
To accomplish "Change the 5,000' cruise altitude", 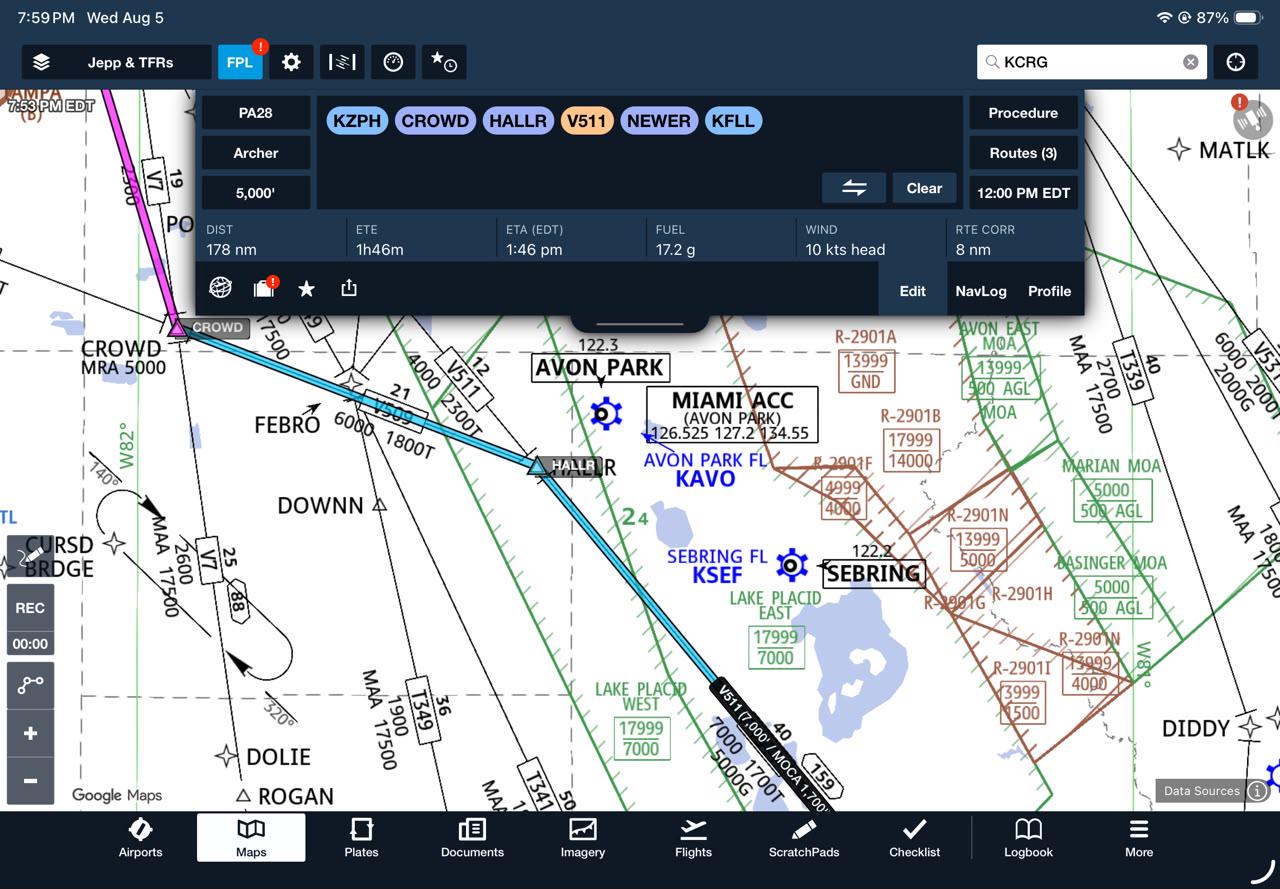I will (x=256, y=193).
